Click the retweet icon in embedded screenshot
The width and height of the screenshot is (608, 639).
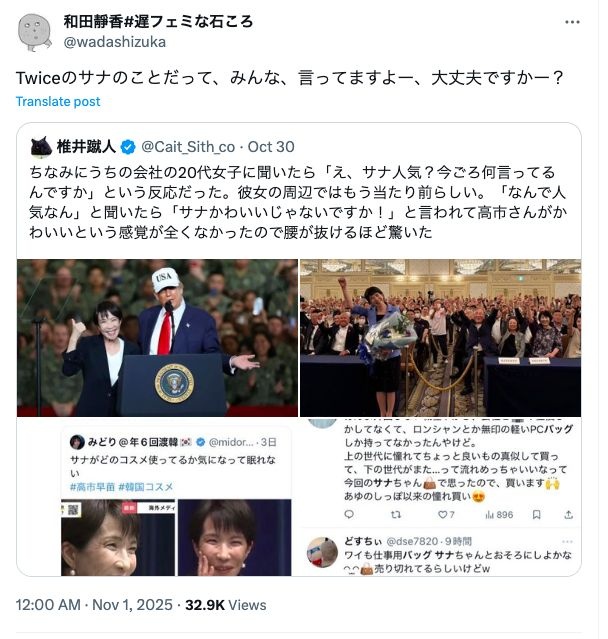[x=395, y=515]
